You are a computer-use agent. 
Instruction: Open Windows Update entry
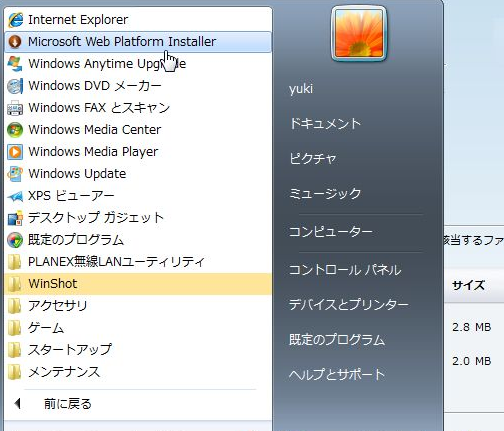pos(138,174)
